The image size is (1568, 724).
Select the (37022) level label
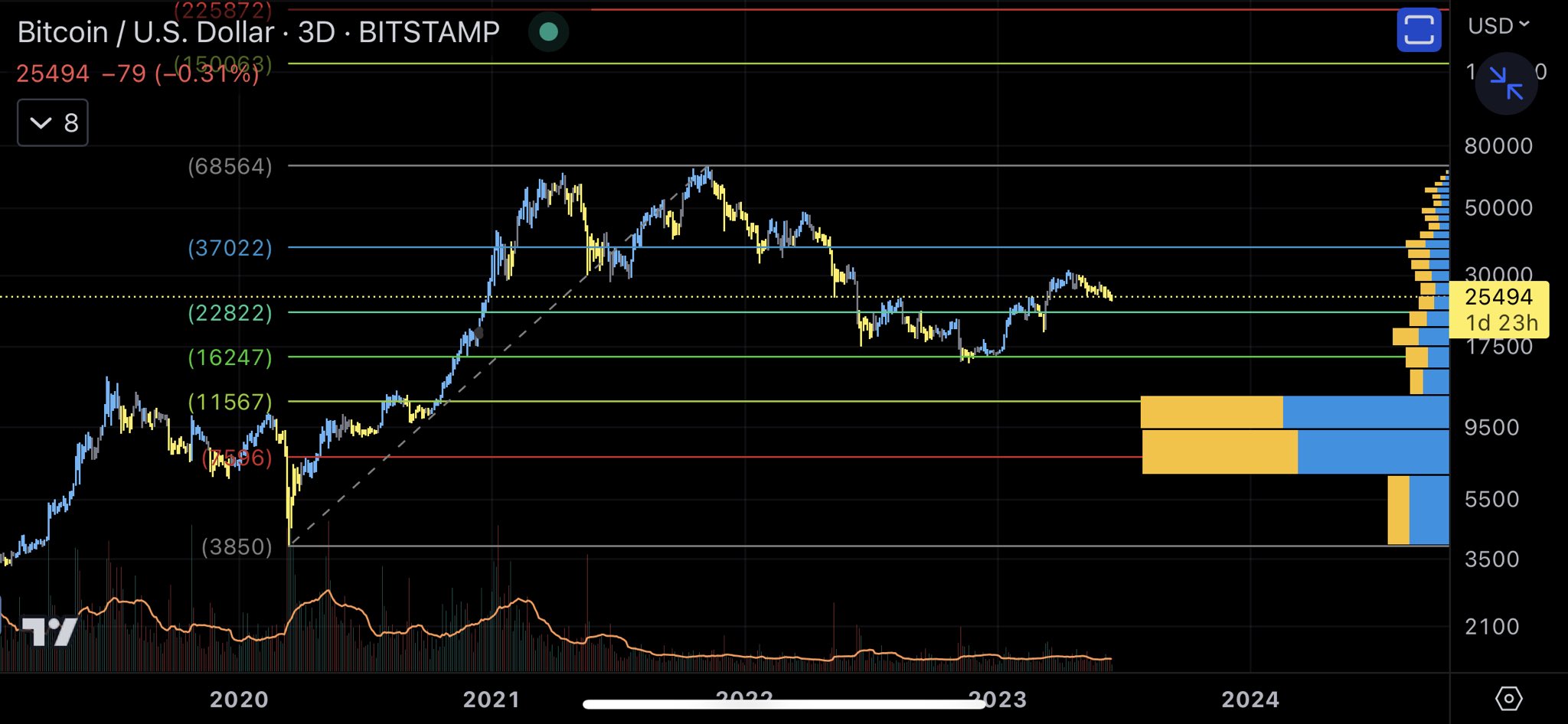[x=230, y=248]
